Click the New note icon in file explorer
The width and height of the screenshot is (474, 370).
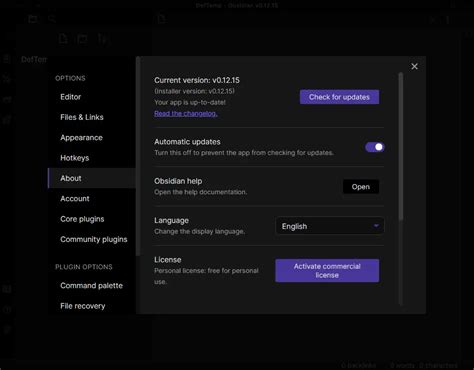click(x=63, y=39)
